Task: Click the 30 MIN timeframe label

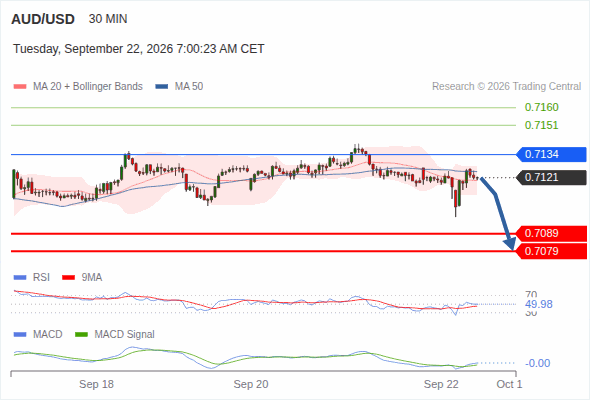Action: (108, 19)
